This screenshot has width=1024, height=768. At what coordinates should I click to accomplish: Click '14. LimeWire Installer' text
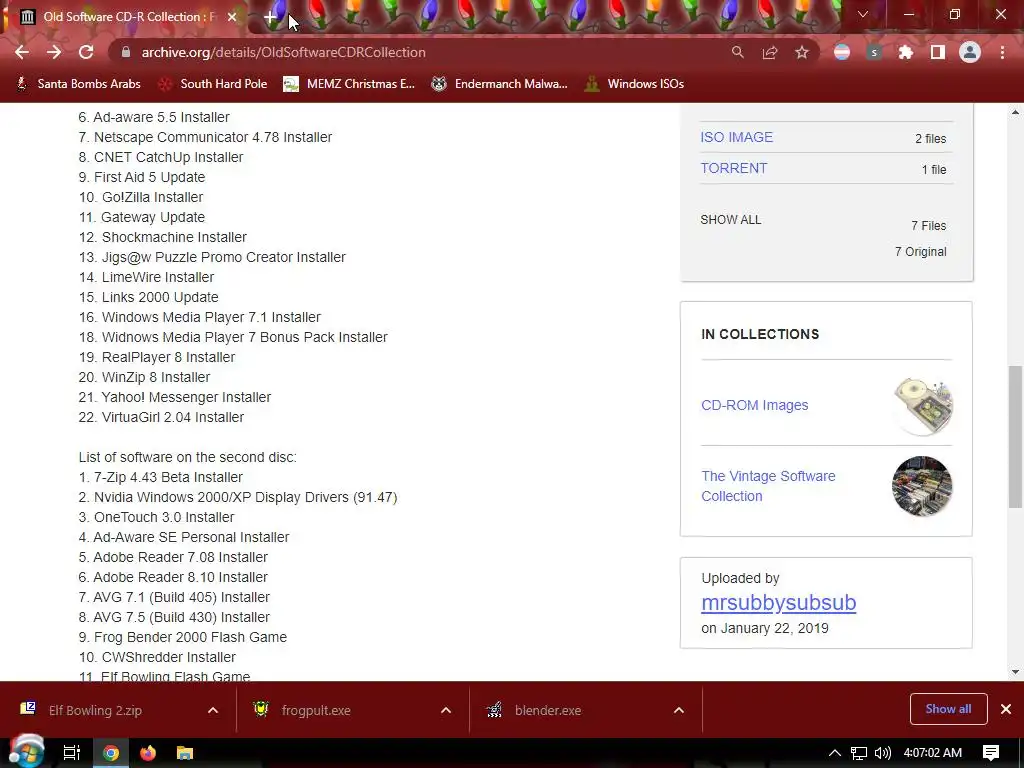146,277
